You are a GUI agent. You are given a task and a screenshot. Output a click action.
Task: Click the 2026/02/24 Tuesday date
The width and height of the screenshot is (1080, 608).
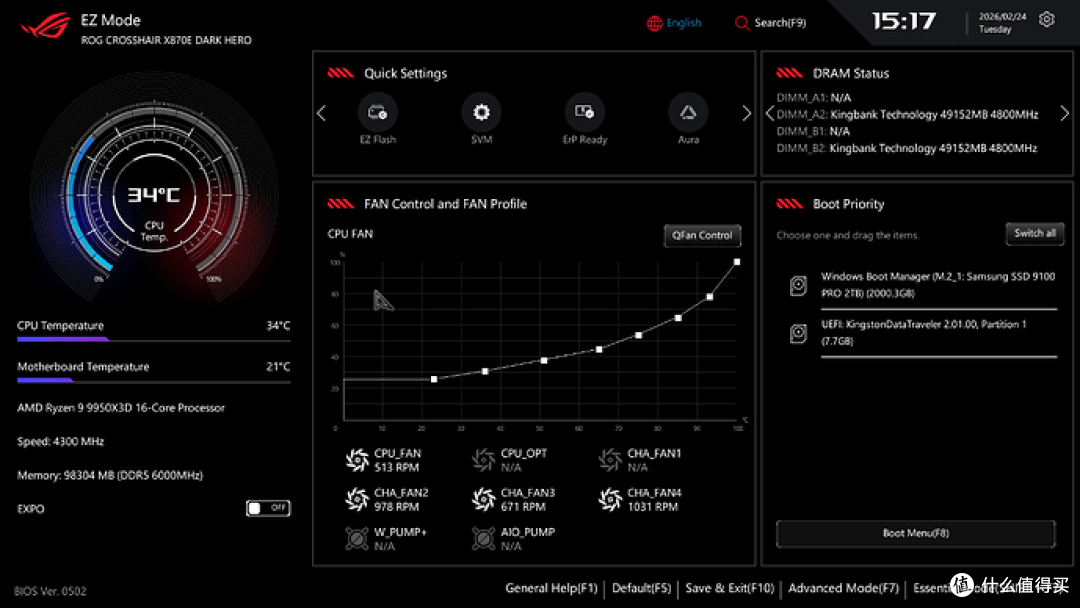point(1002,23)
